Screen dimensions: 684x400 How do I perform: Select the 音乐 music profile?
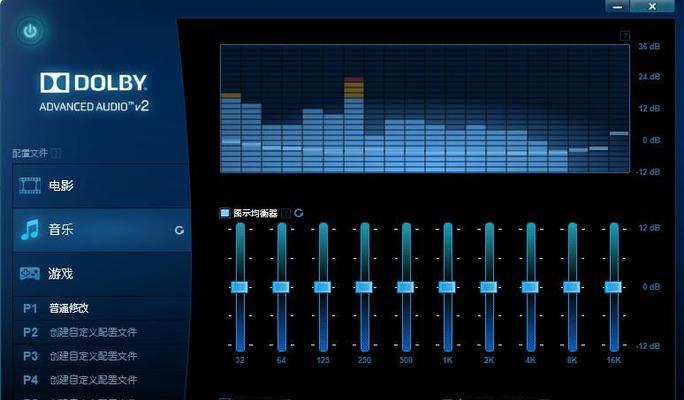pyautogui.click(x=102, y=229)
